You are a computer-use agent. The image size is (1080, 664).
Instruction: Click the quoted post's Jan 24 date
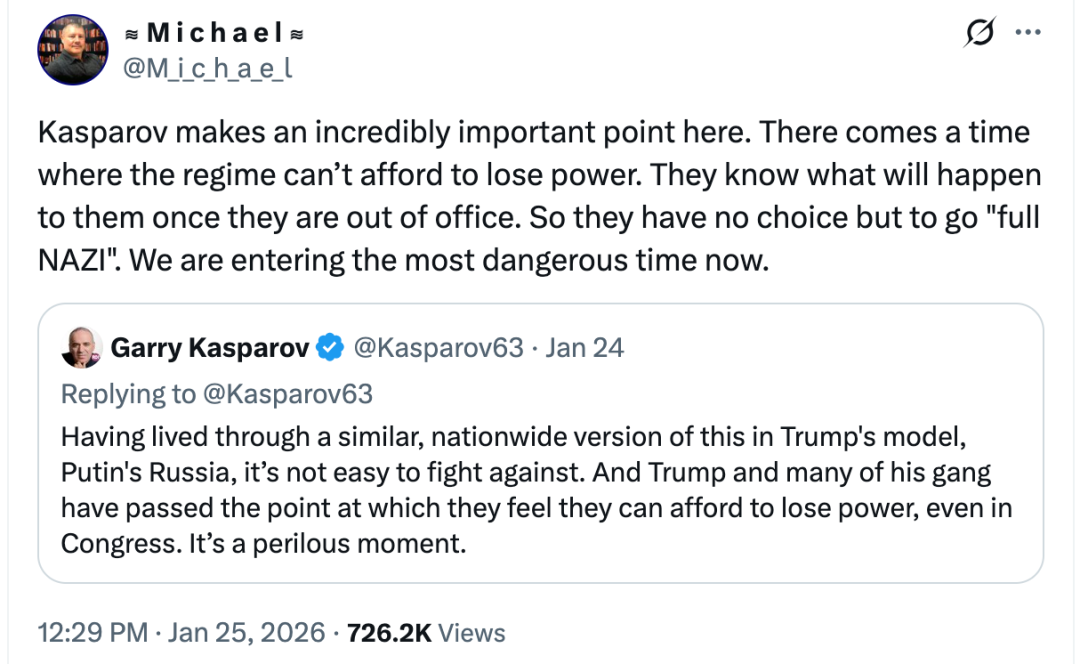coord(585,347)
